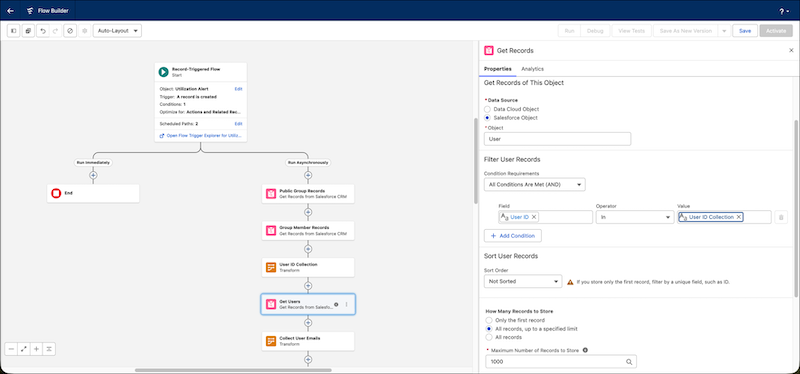Click the canvas horizontal scrollbar
The image size is (800, 374).
233,370
